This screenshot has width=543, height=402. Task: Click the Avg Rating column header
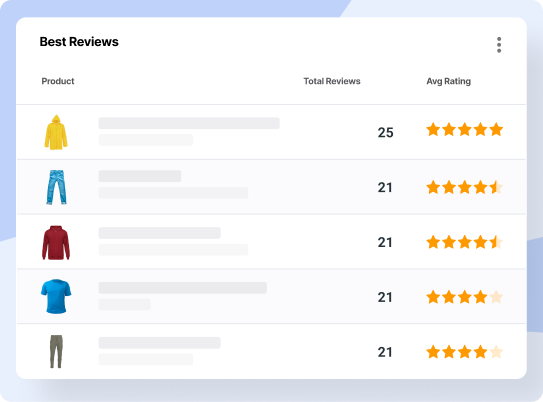448,81
